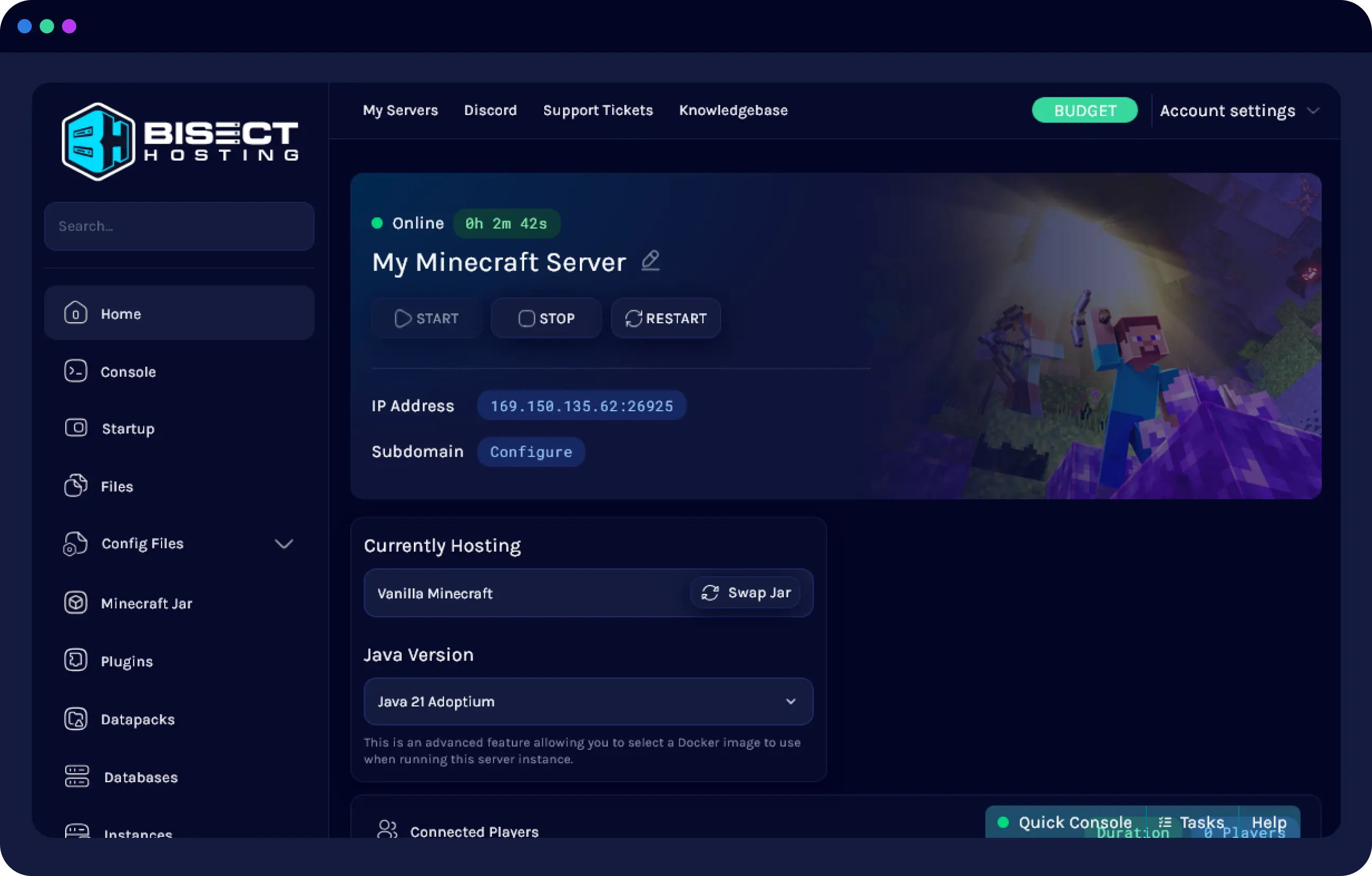Screen dimensions: 1372x876
Task: Open the Databases section icon
Action: point(76,776)
